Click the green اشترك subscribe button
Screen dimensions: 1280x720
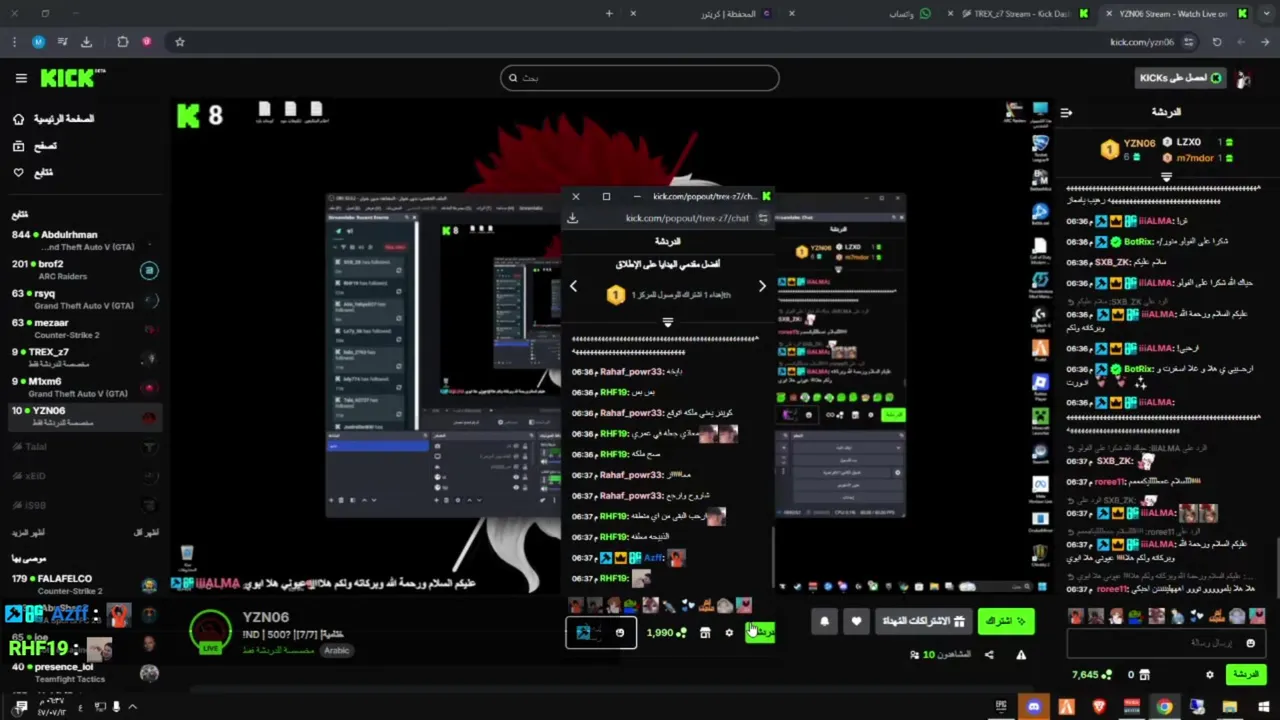coord(1006,621)
